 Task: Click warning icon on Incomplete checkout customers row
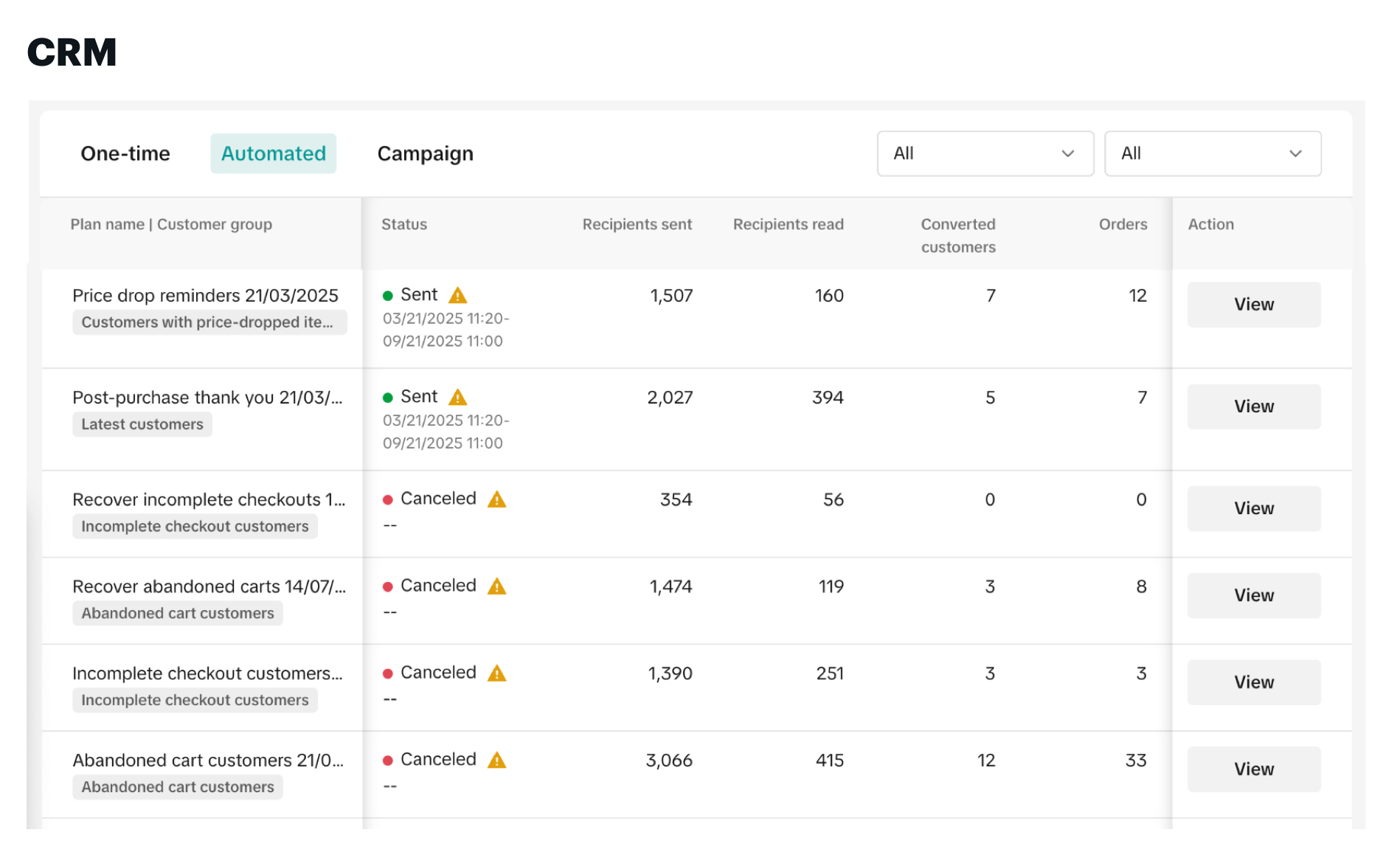496,673
